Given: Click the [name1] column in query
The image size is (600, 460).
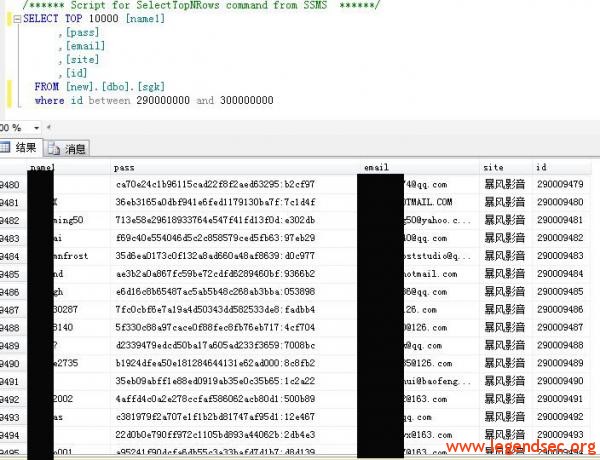Looking at the screenshot, I should (x=145, y=19).
